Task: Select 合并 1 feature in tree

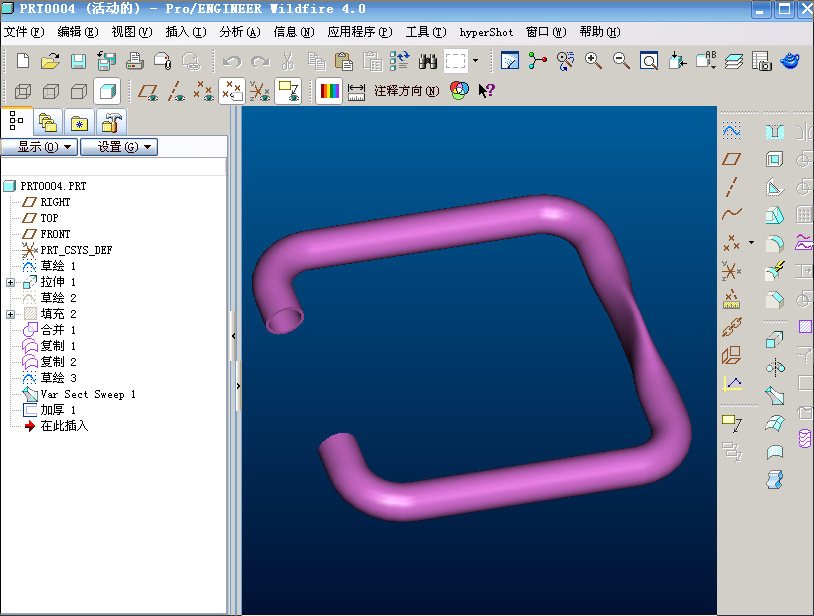Action: 58,330
